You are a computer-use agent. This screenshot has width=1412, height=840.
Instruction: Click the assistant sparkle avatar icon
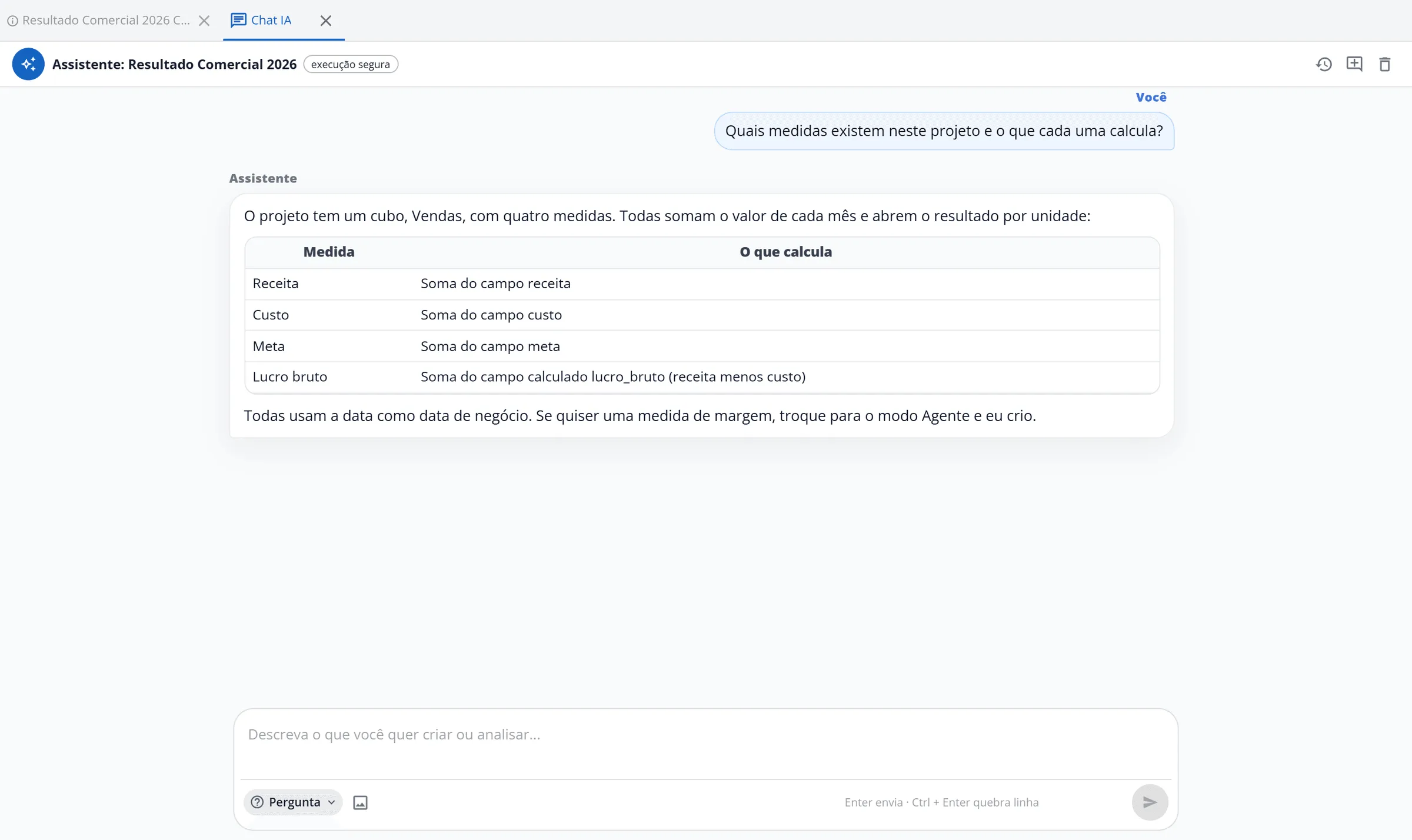tap(28, 64)
